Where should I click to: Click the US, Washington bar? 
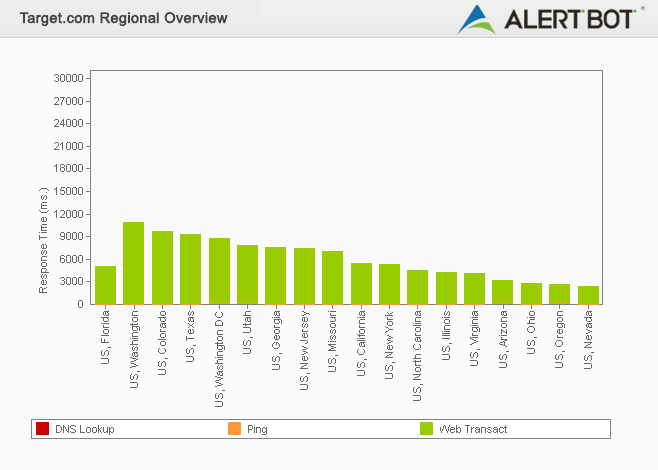[134, 263]
